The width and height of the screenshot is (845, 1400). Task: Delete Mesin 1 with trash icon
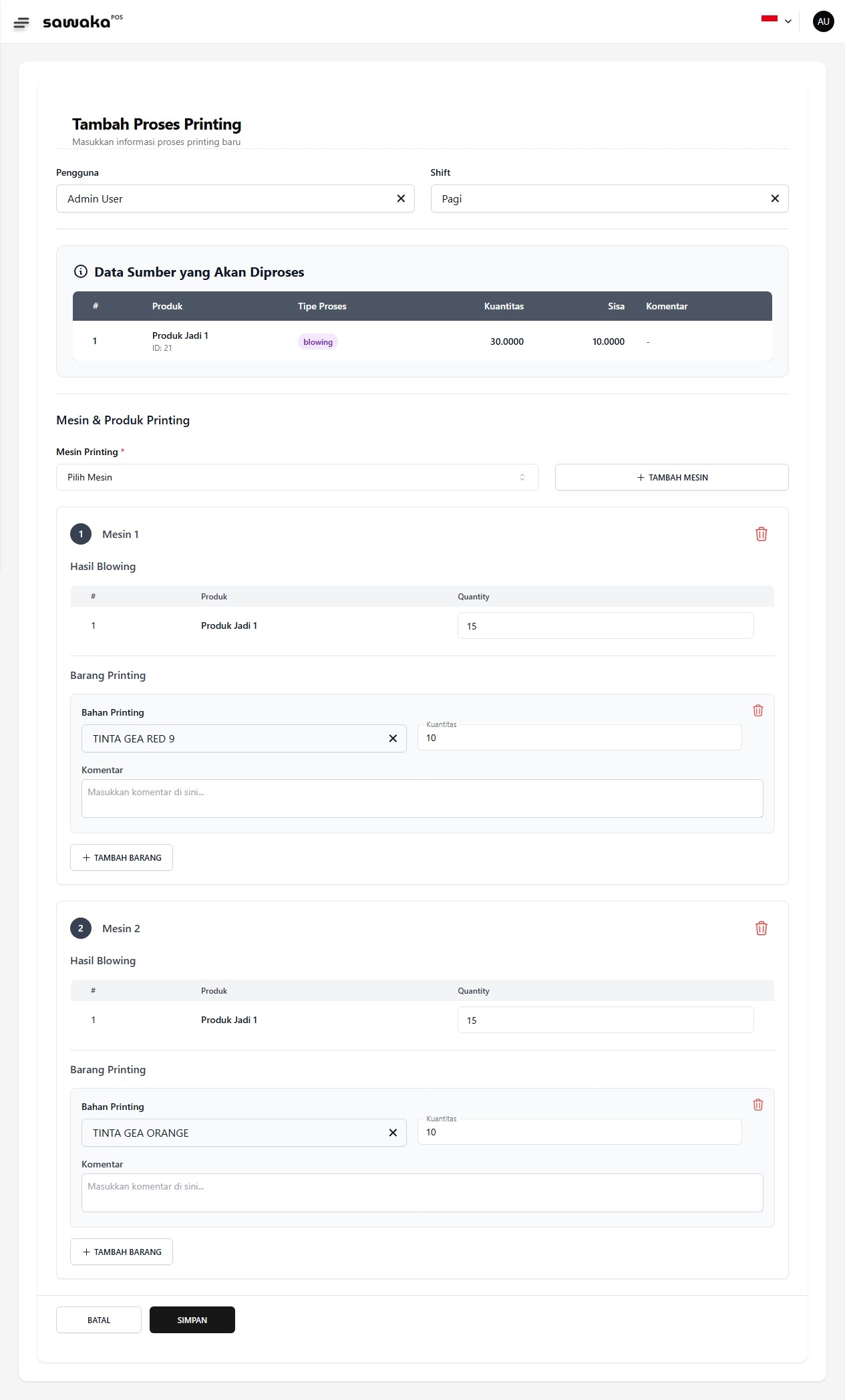coord(761,534)
